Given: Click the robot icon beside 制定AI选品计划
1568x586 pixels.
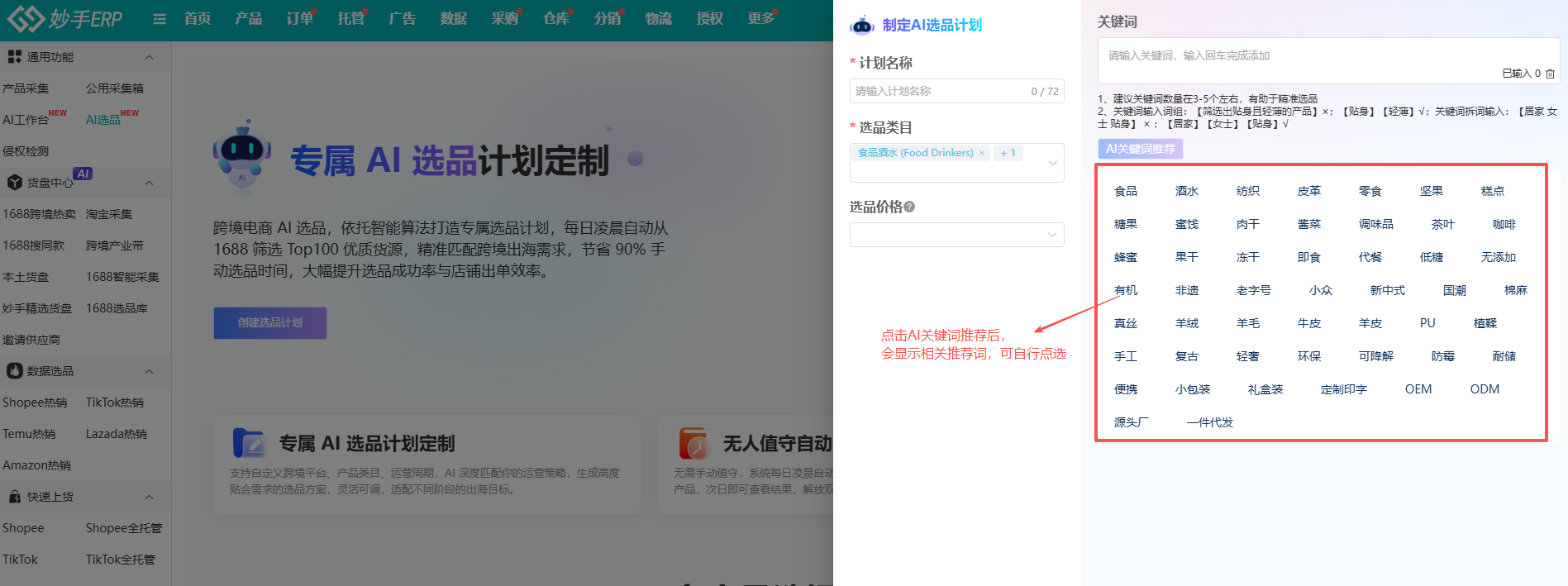Looking at the screenshot, I should [862, 26].
